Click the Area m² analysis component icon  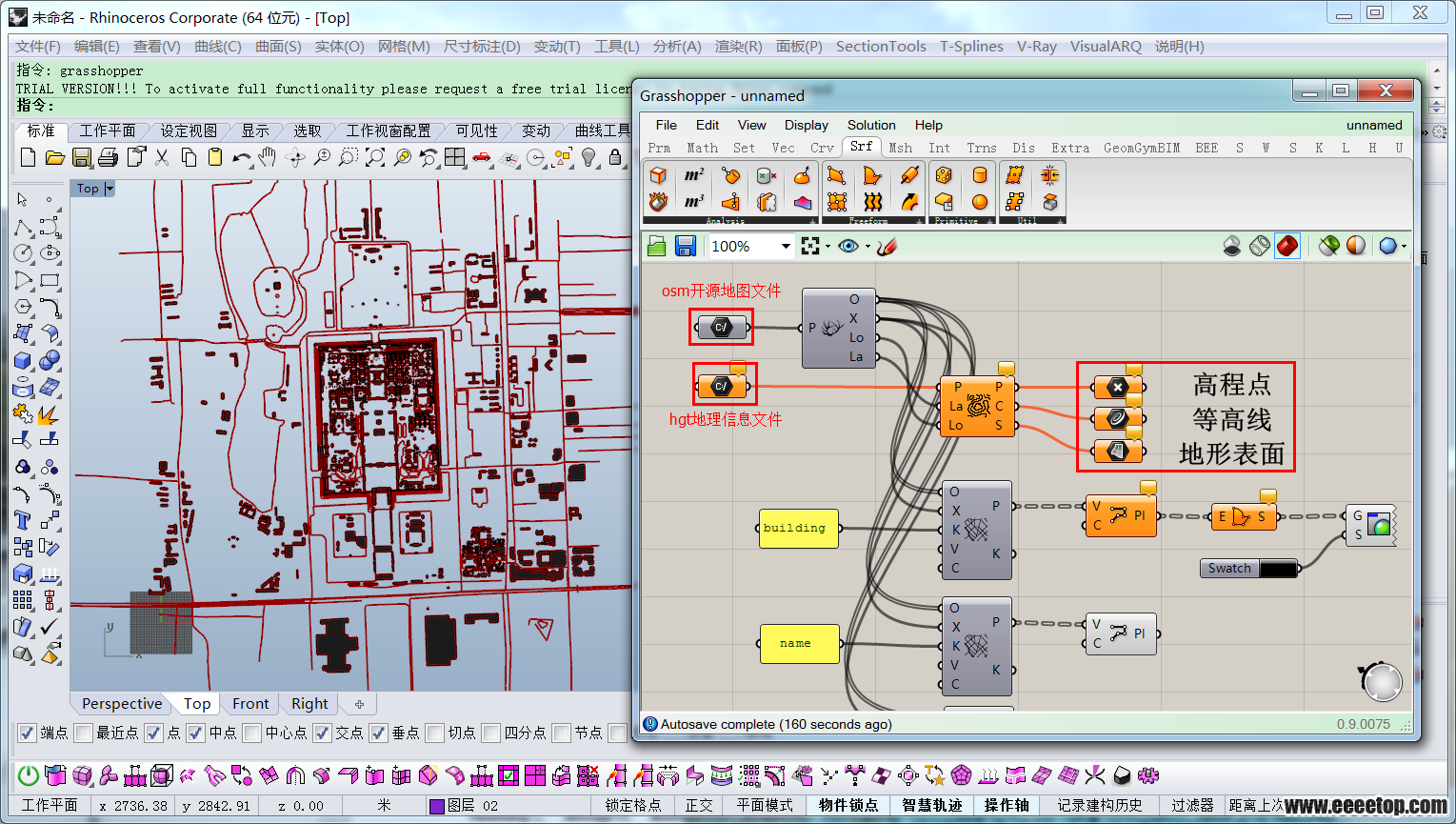coord(694,175)
